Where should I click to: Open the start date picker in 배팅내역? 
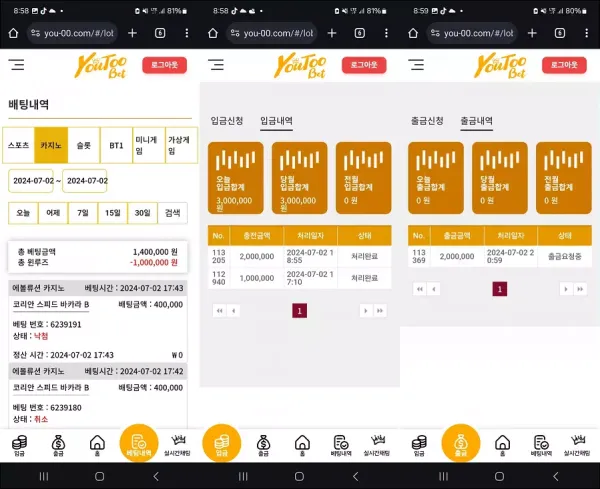[x=30, y=181]
